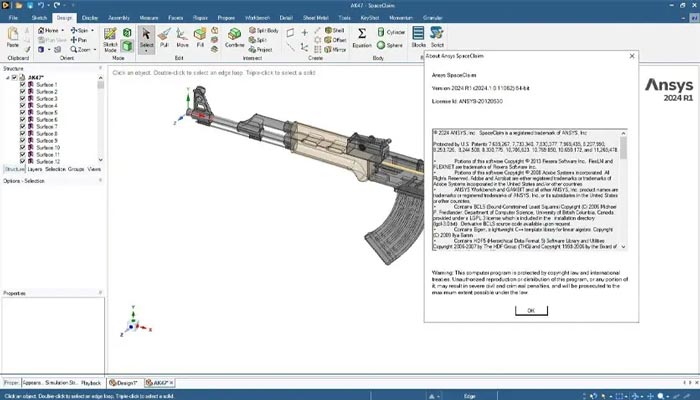Switch to the Sketch ribbon tab
This screenshot has height=400, width=700.
[39, 18]
